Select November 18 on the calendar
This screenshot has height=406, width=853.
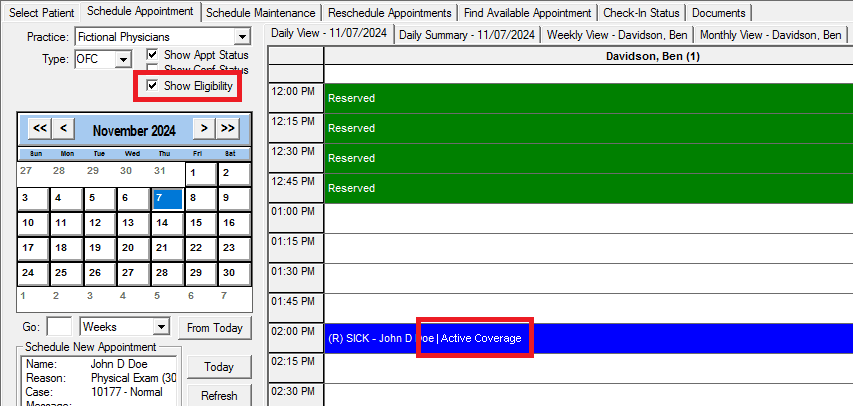coord(66,249)
